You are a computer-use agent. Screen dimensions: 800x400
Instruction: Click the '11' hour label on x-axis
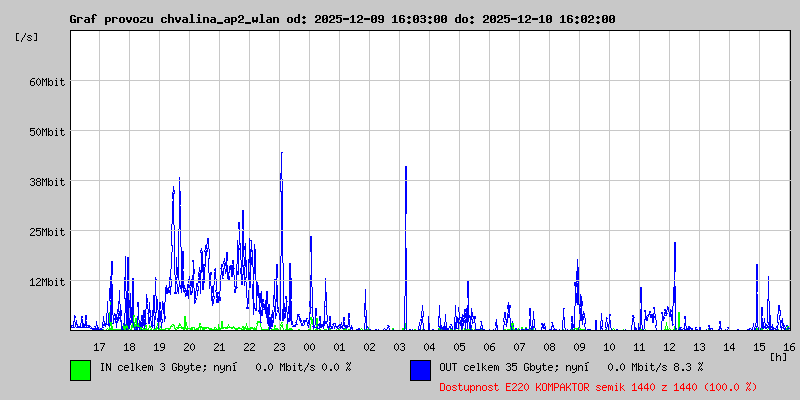point(640,347)
